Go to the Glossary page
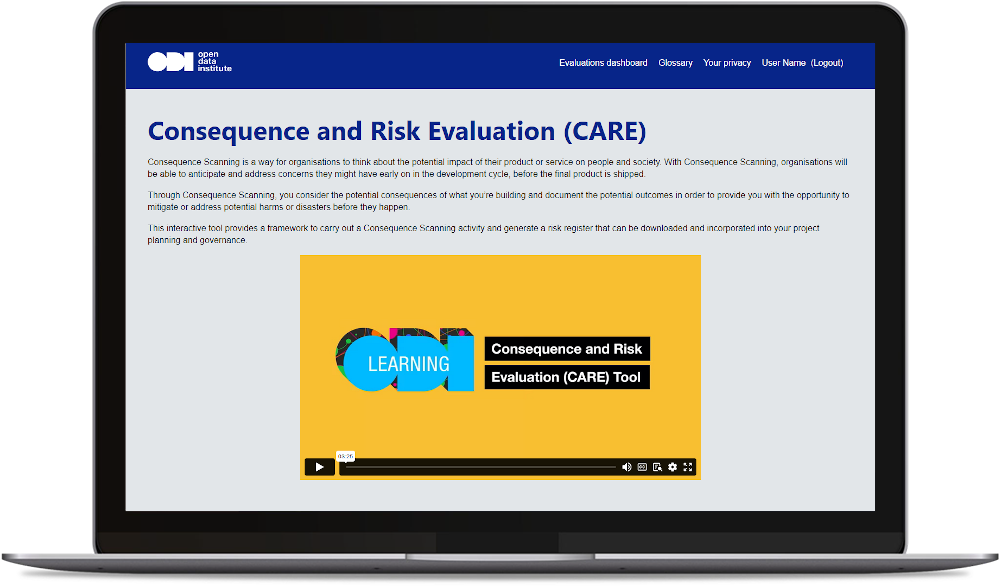 (675, 63)
